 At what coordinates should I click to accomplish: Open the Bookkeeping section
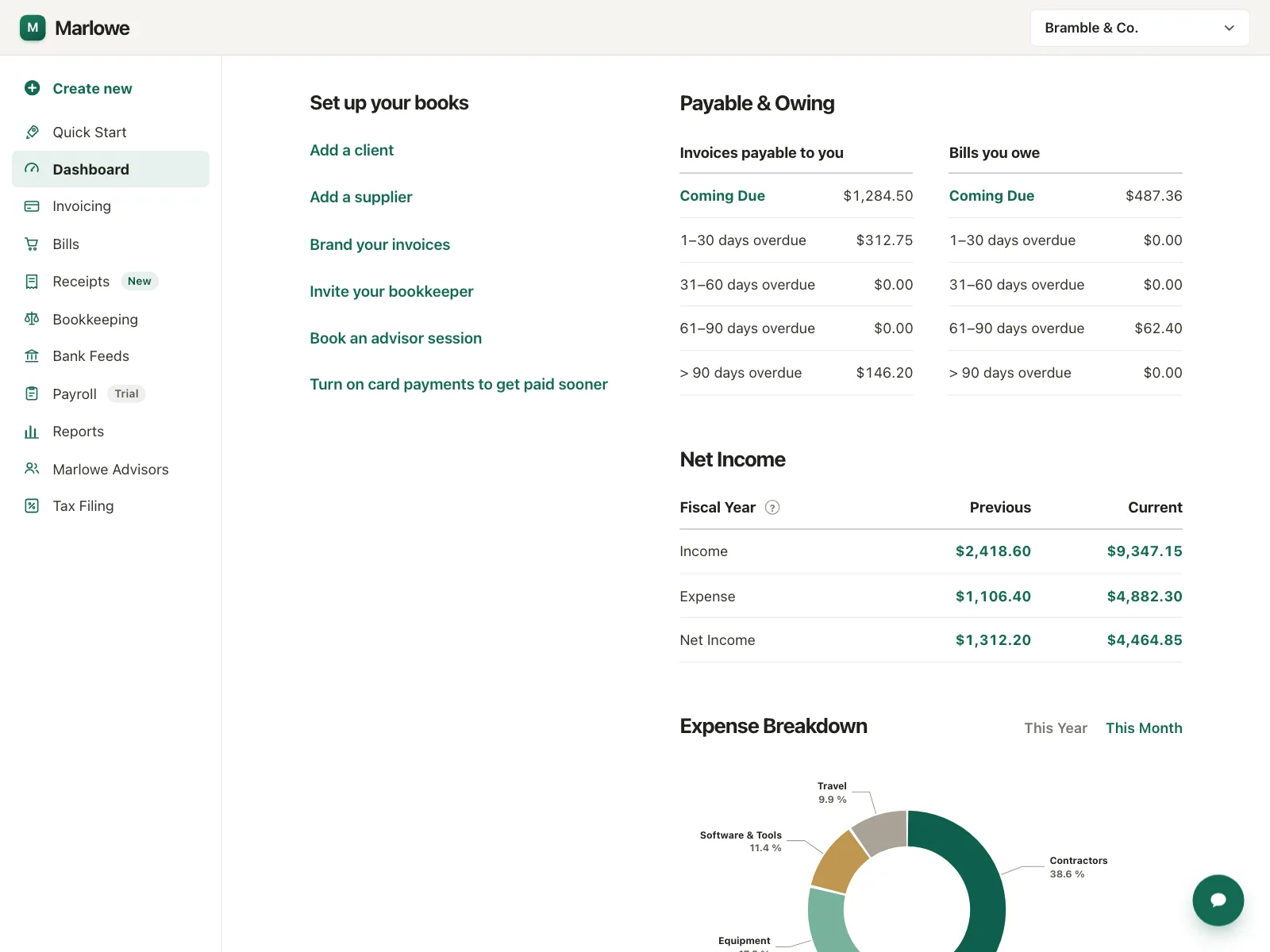pos(110,319)
